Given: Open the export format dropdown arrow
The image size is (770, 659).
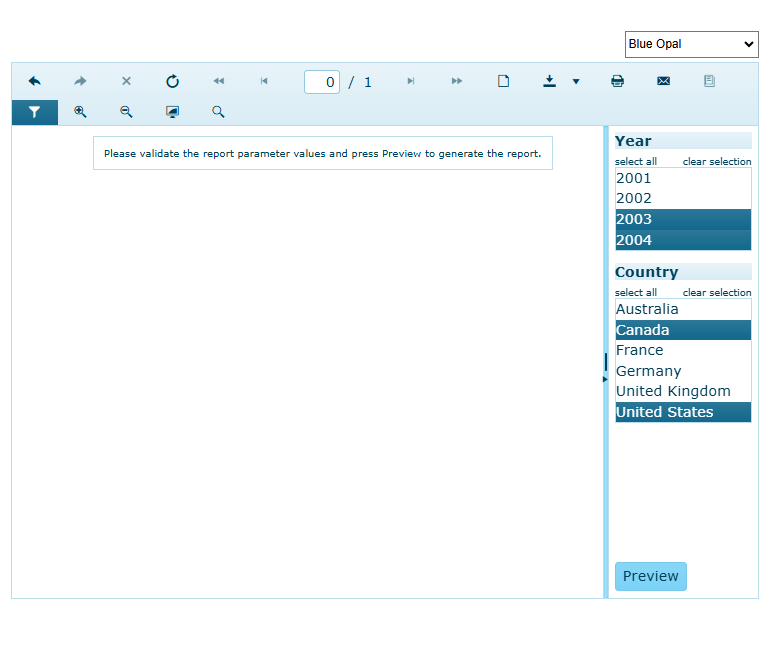Looking at the screenshot, I should 576,82.
